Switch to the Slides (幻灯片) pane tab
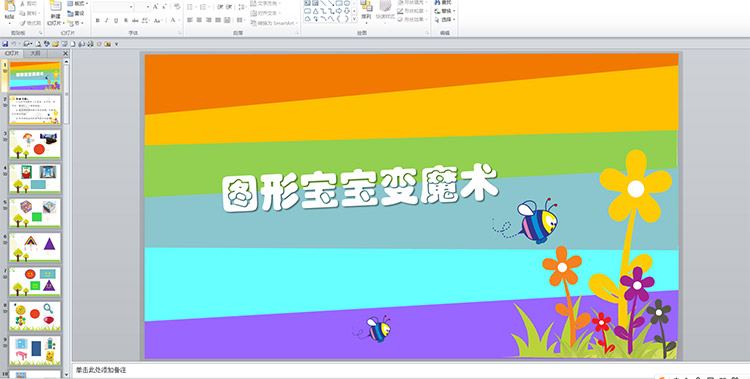The height and width of the screenshot is (379, 750). click(x=12, y=54)
